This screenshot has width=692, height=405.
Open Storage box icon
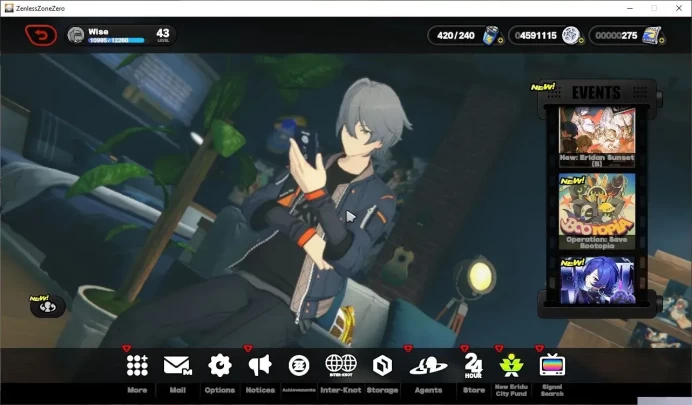point(382,366)
